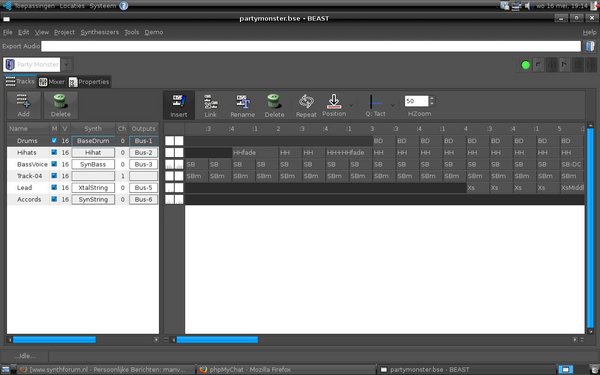Click the blue help question mark in top panel
600x375 pixels.
tap(124, 6)
